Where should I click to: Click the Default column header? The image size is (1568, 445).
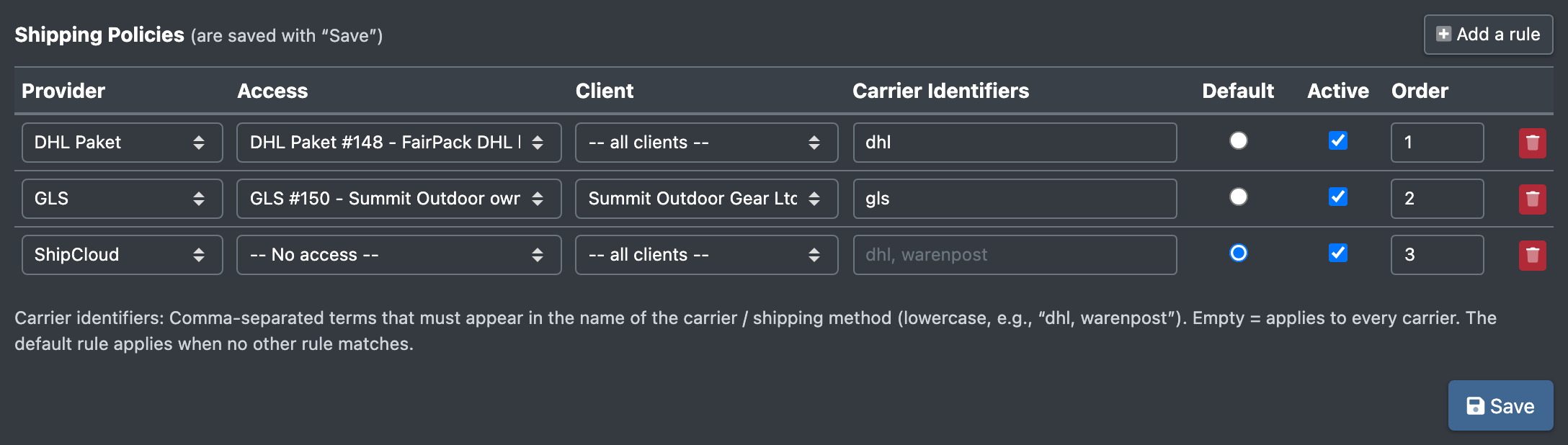tap(1238, 91)
